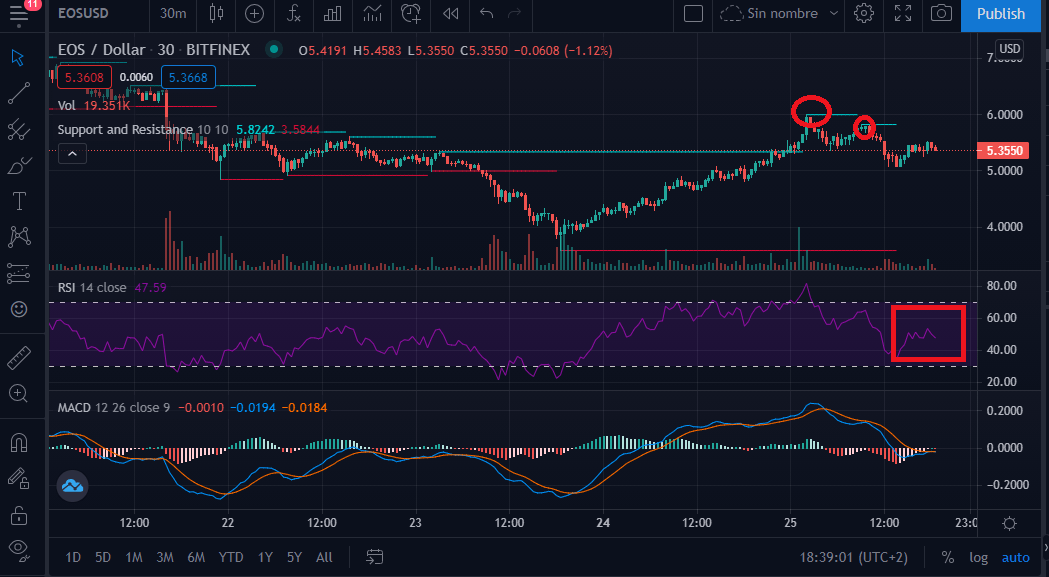Toggle log scale
The width and height of the screenshot is (1049, 577).
978,557
